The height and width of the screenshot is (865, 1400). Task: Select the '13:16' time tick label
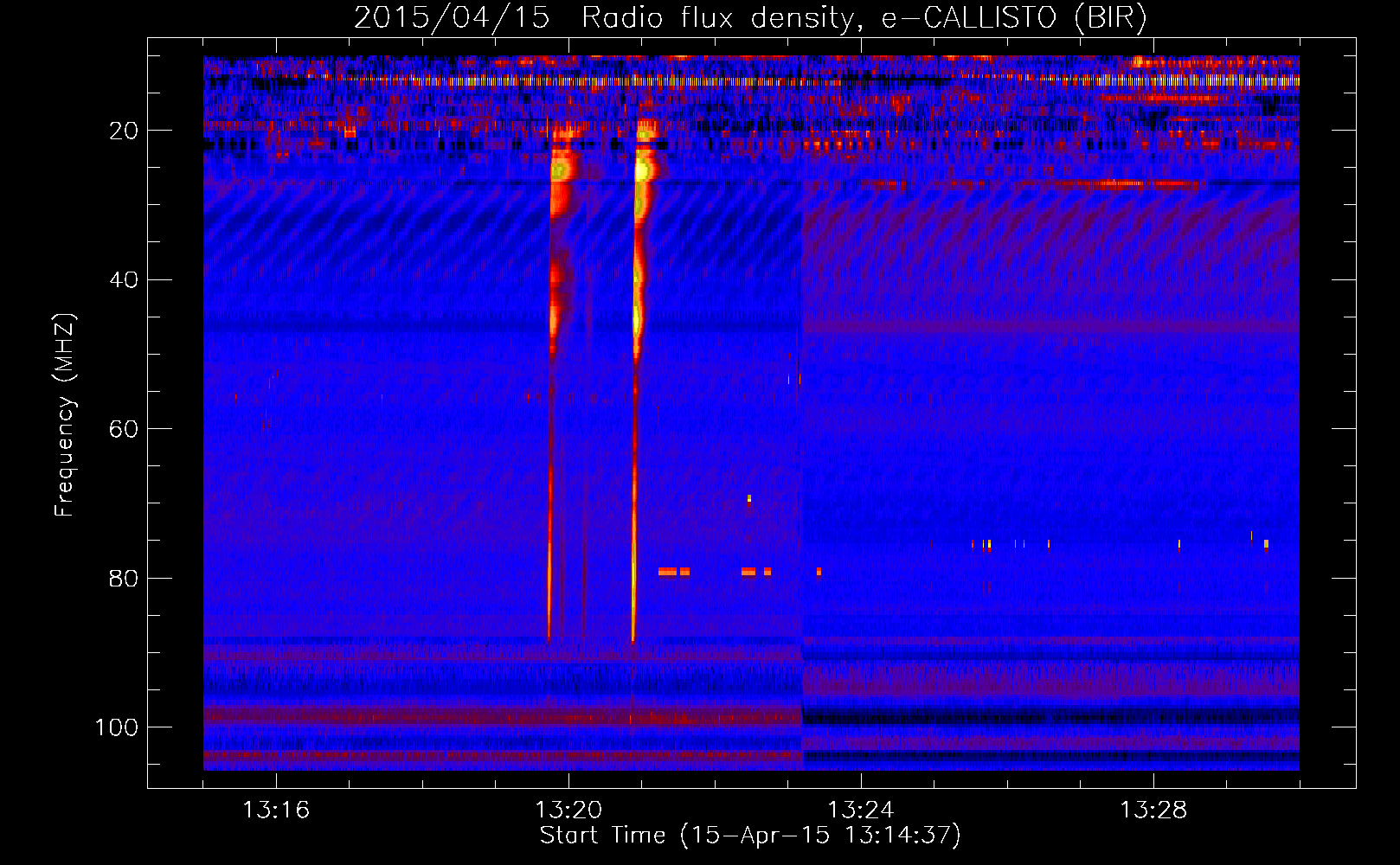276,811
